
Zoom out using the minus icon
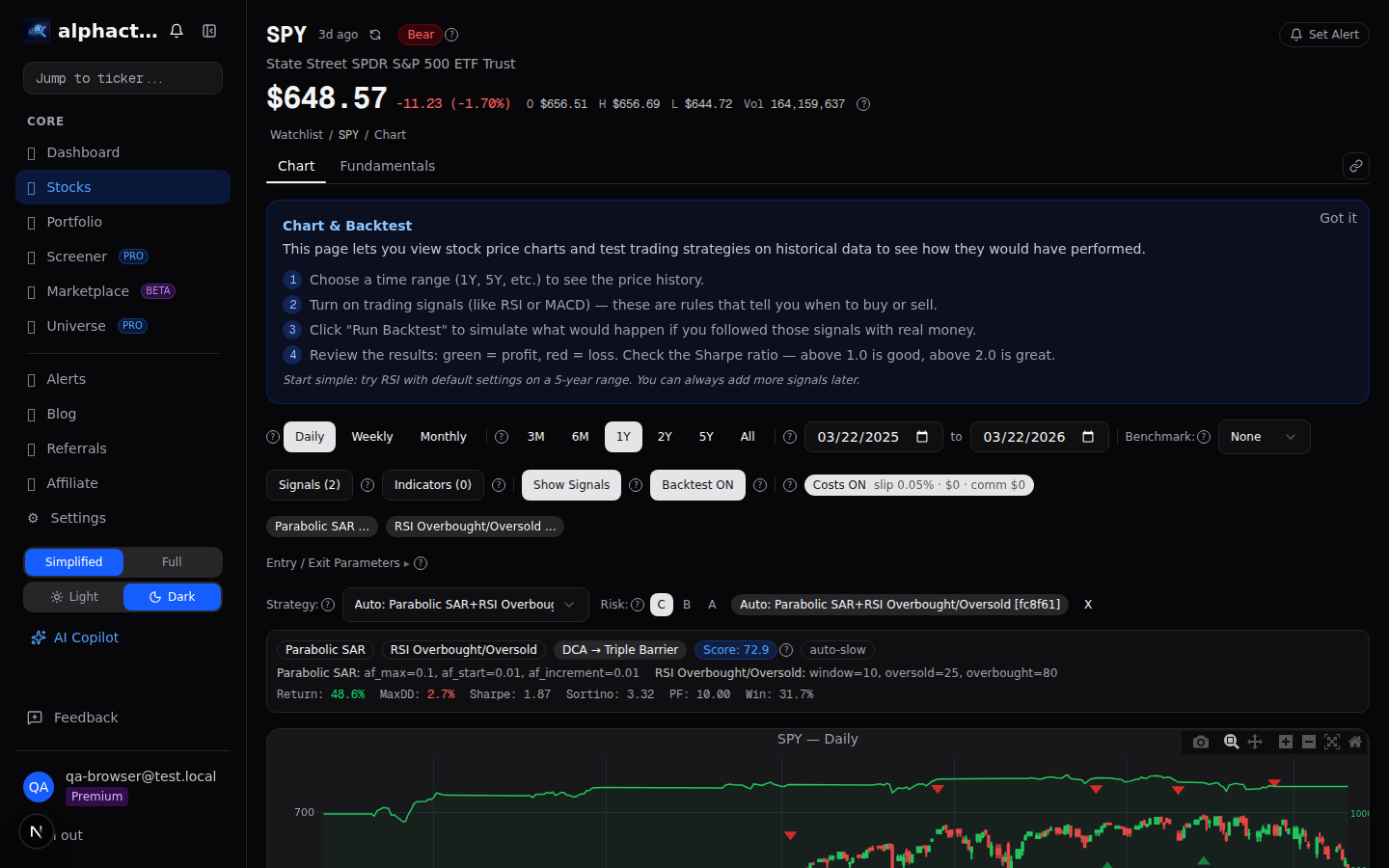click(x=1309, y=742)
